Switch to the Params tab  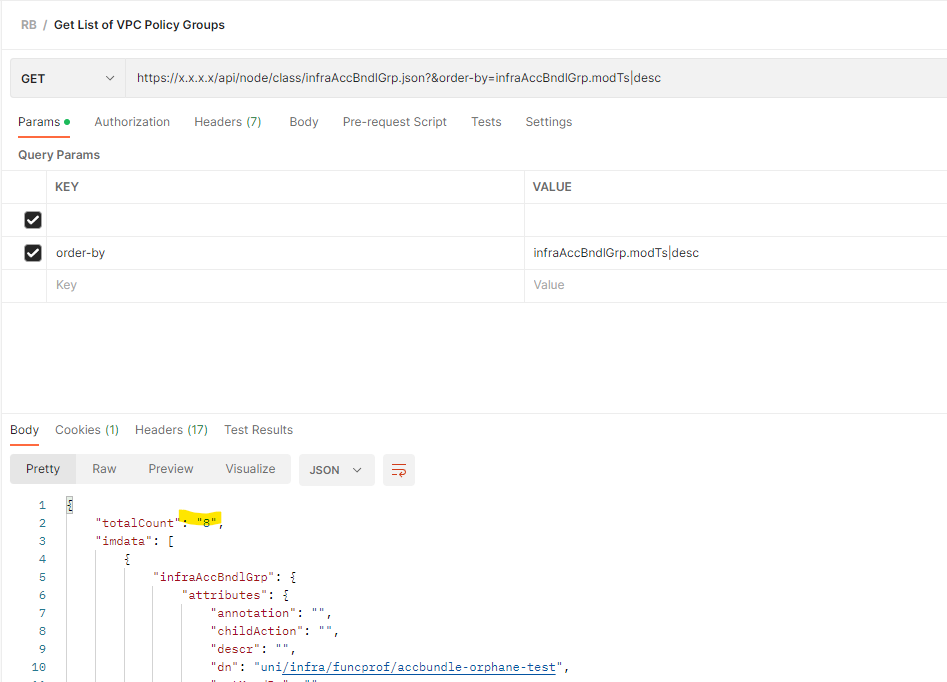[43, 122]
